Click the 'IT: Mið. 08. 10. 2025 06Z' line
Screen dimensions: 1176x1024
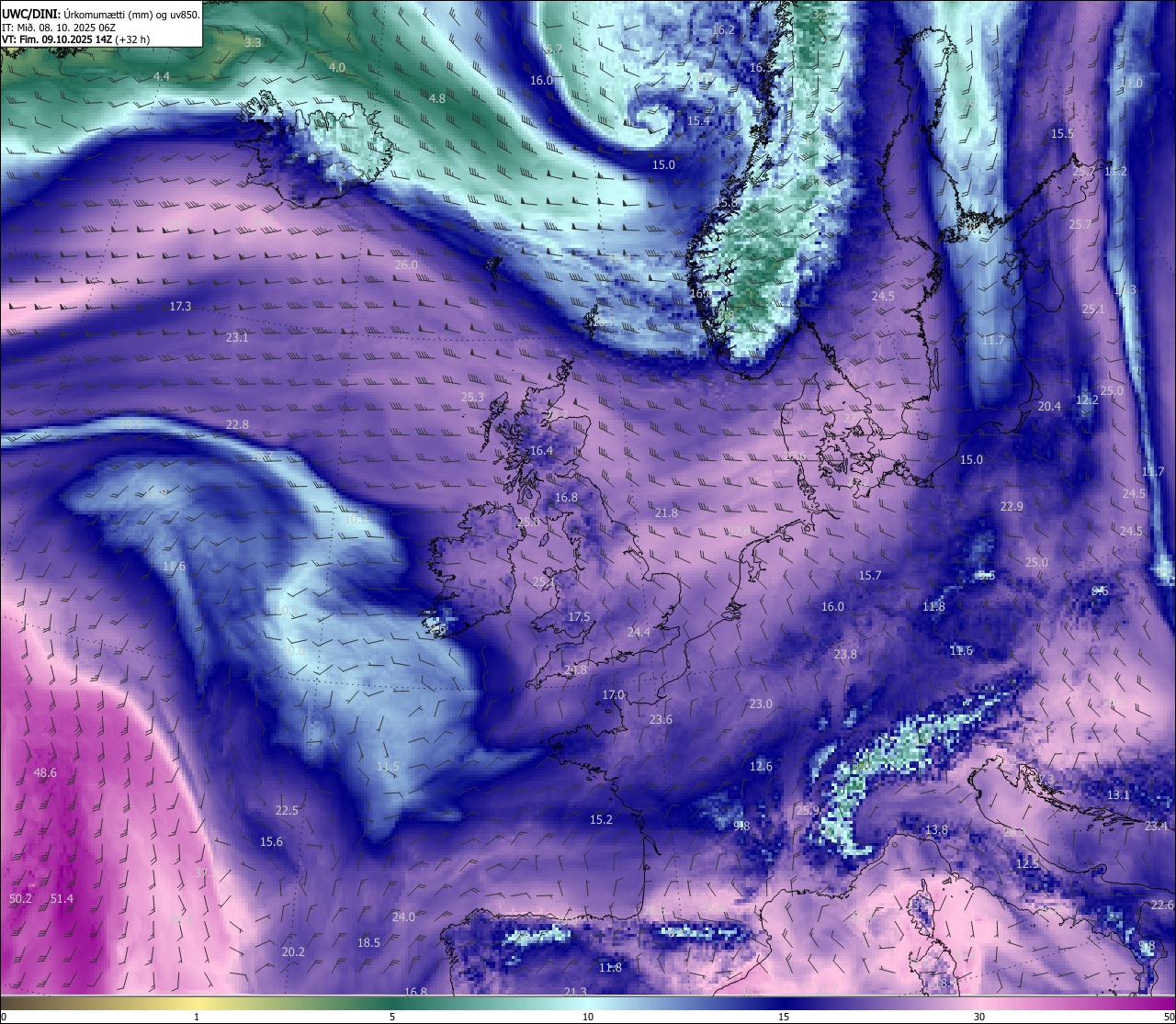[x=59, y=28]
